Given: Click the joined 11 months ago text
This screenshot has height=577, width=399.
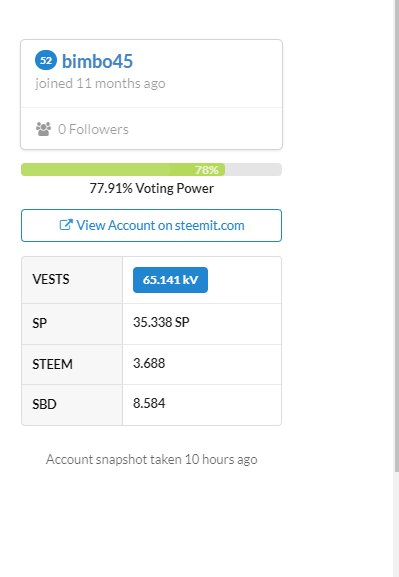Looking at the screenshot, I should coord(100,84).
